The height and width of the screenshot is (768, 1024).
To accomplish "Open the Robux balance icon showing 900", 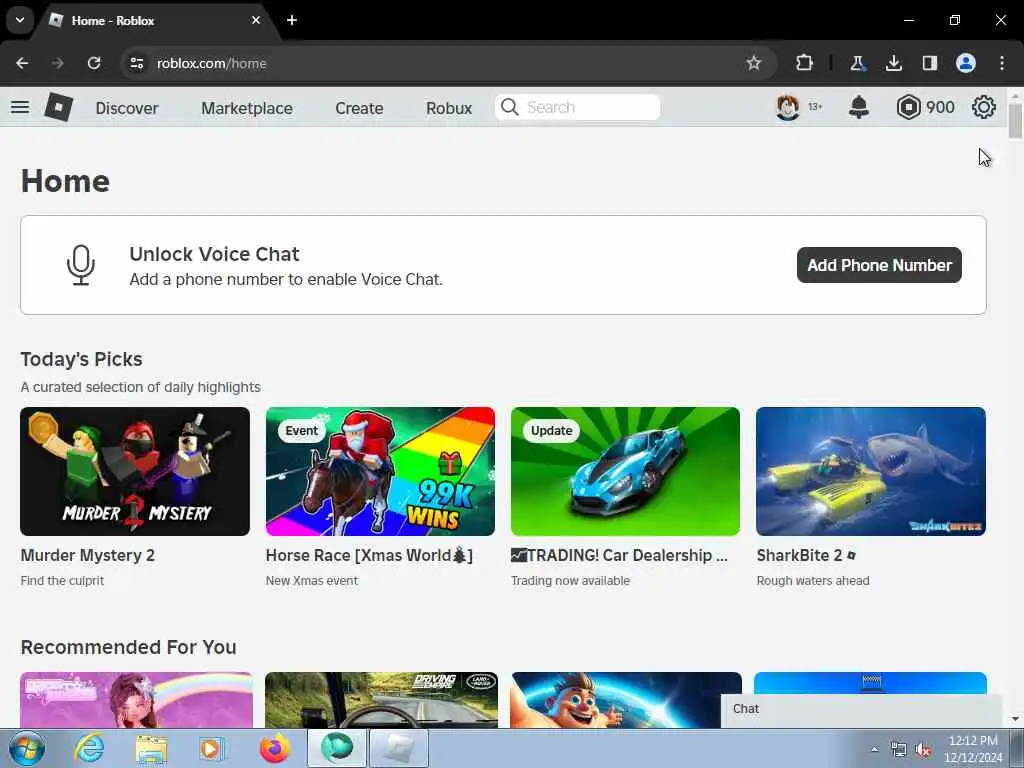I will point(908,107).
